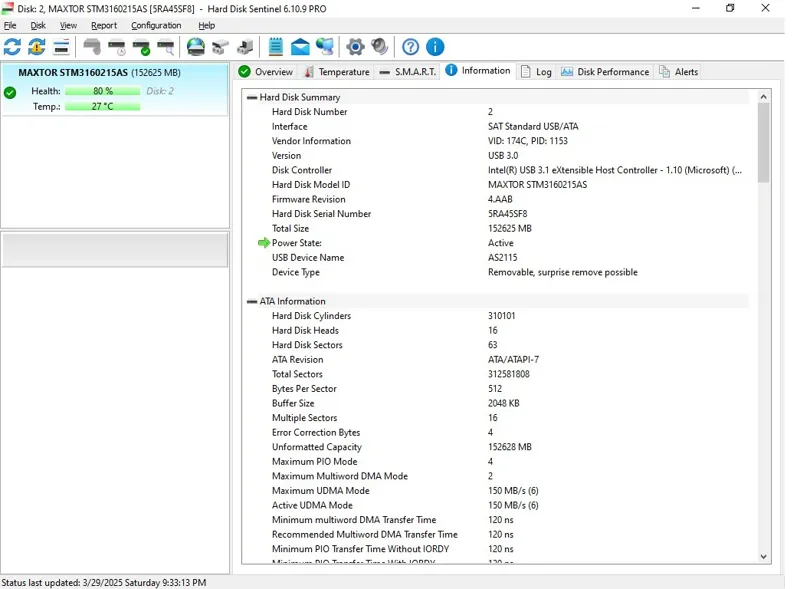Click the Refresh disk status icon
The image size is (800, 589).
pyautogui.click(x=12, y=47)
